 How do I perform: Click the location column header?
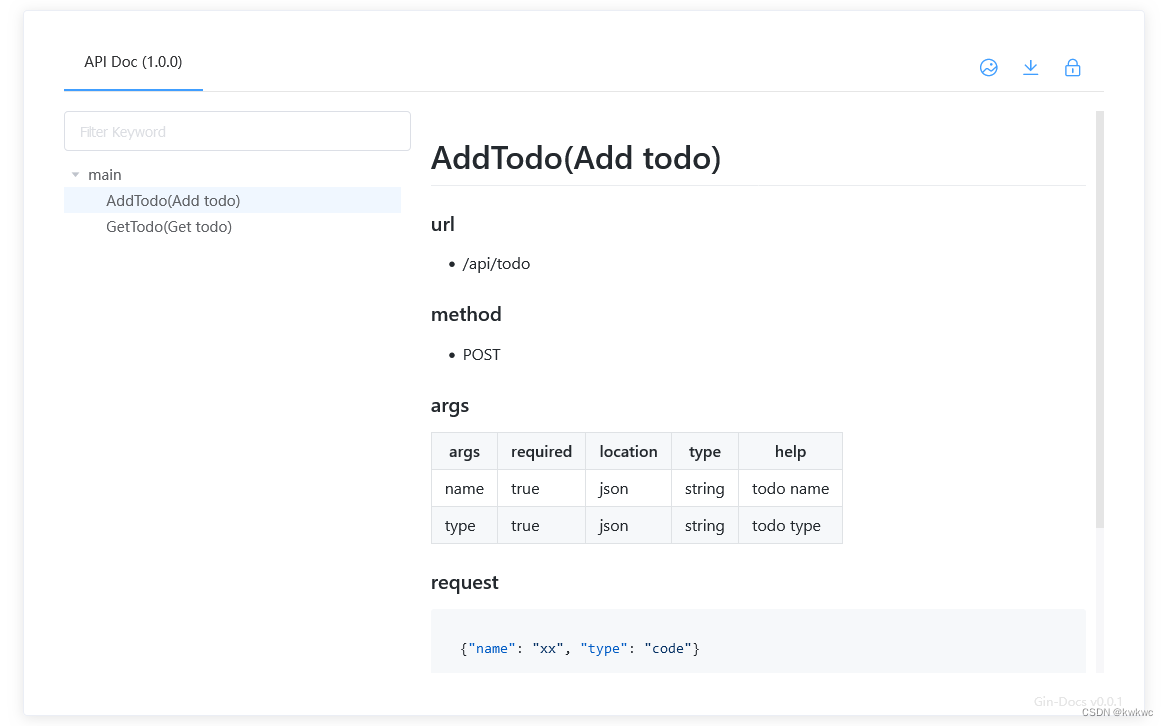[x=629, y=451]
